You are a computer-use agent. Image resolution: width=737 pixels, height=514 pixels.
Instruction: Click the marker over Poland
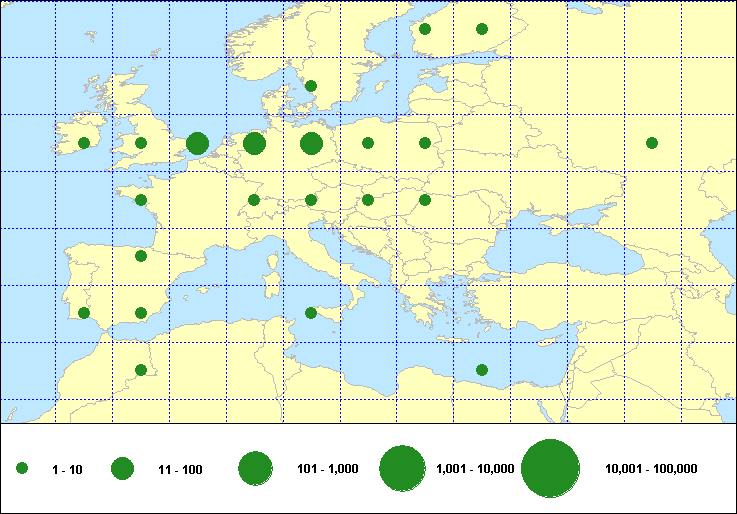pos(368,143)
